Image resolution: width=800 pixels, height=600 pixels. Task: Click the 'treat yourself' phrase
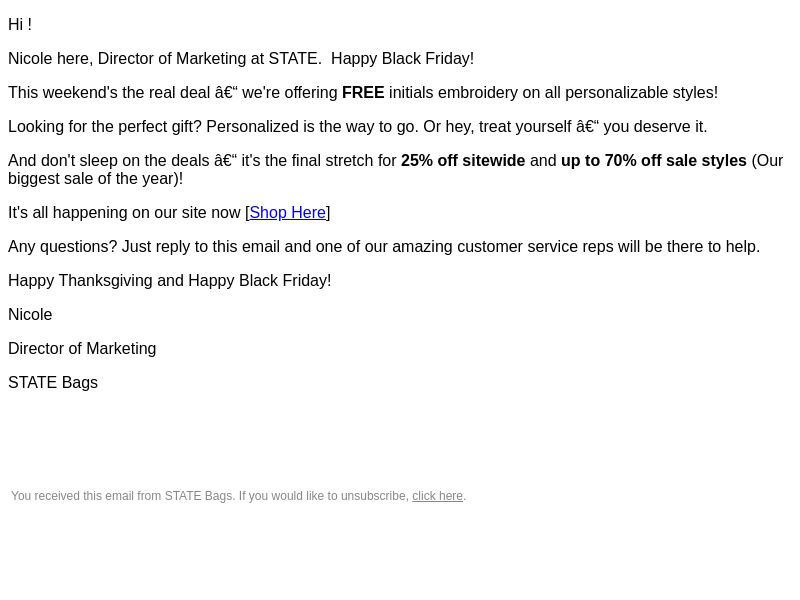(x=525, y=127)
